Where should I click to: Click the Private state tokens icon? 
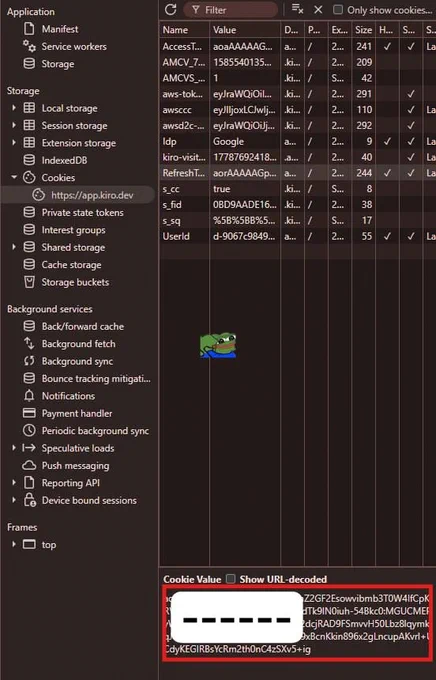(x=29, y=212)
